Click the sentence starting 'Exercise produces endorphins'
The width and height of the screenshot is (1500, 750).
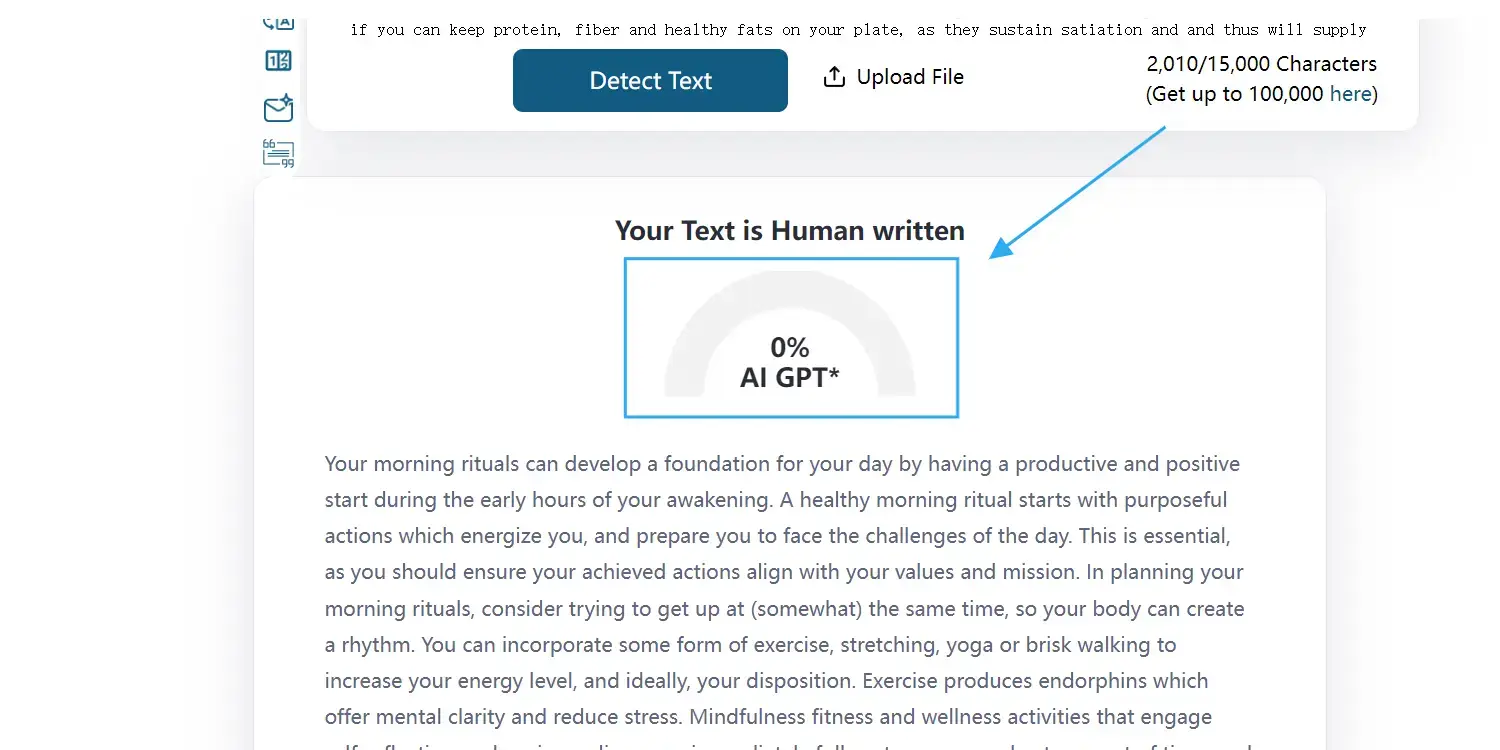[1035, 681]
